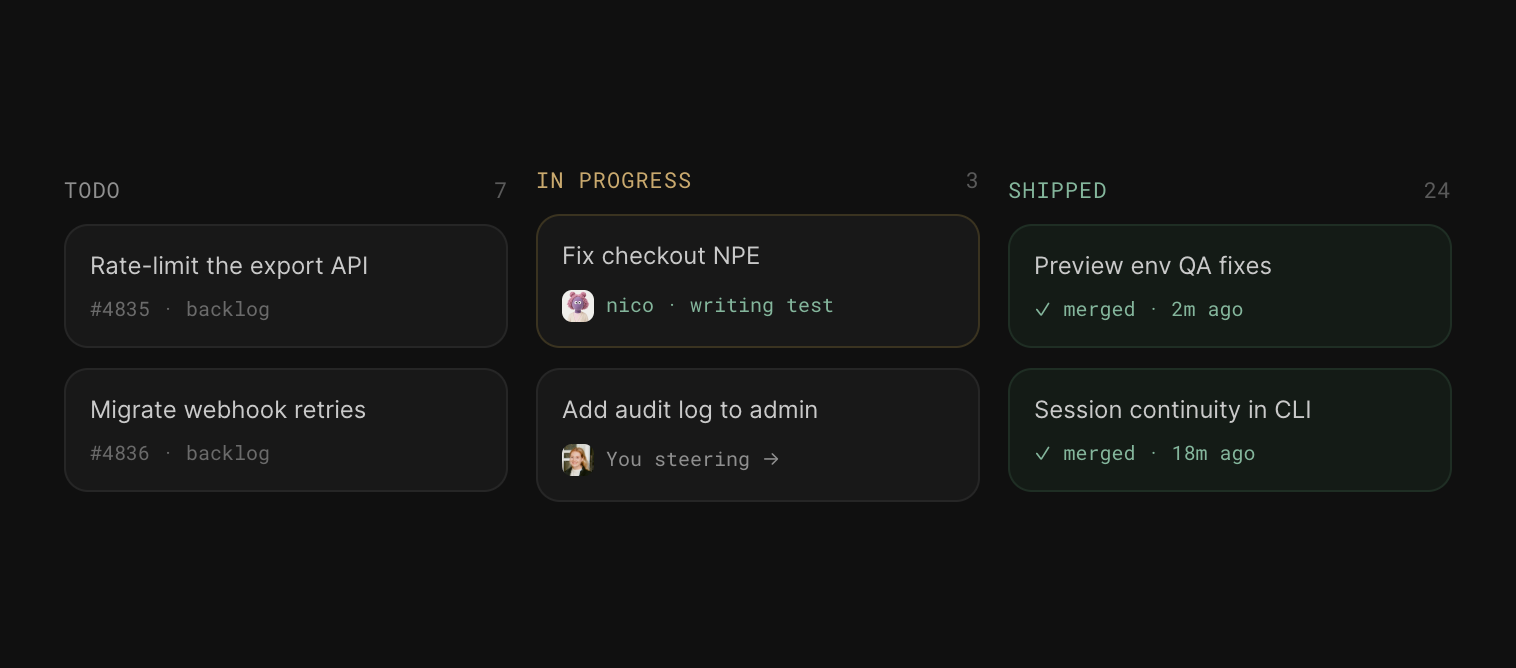1516x668 pixels.
Task: Open the Session continuity in CLI card
Action: [1230, 430]
